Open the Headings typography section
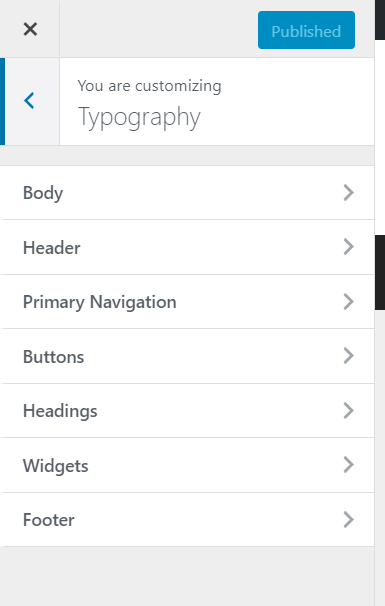The height and width of the screenshot is (606, 385). (187, 411)
